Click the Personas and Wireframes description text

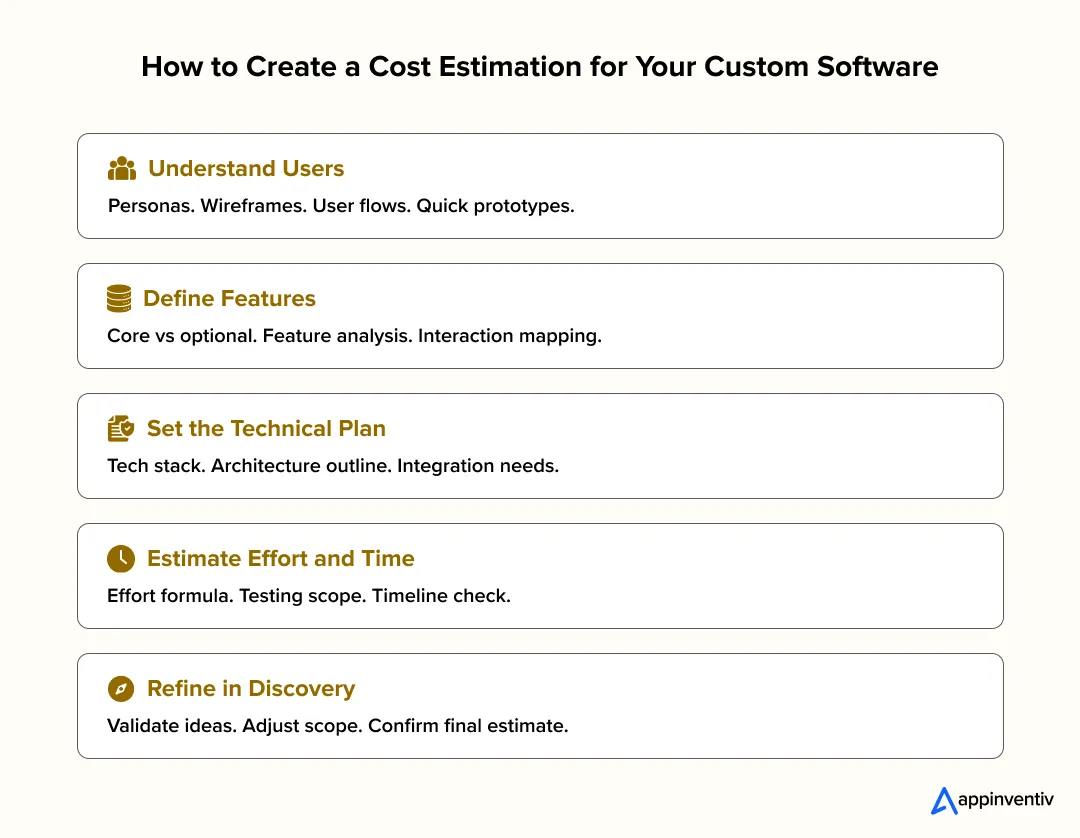pyautogui.click(x=341, y=206)
